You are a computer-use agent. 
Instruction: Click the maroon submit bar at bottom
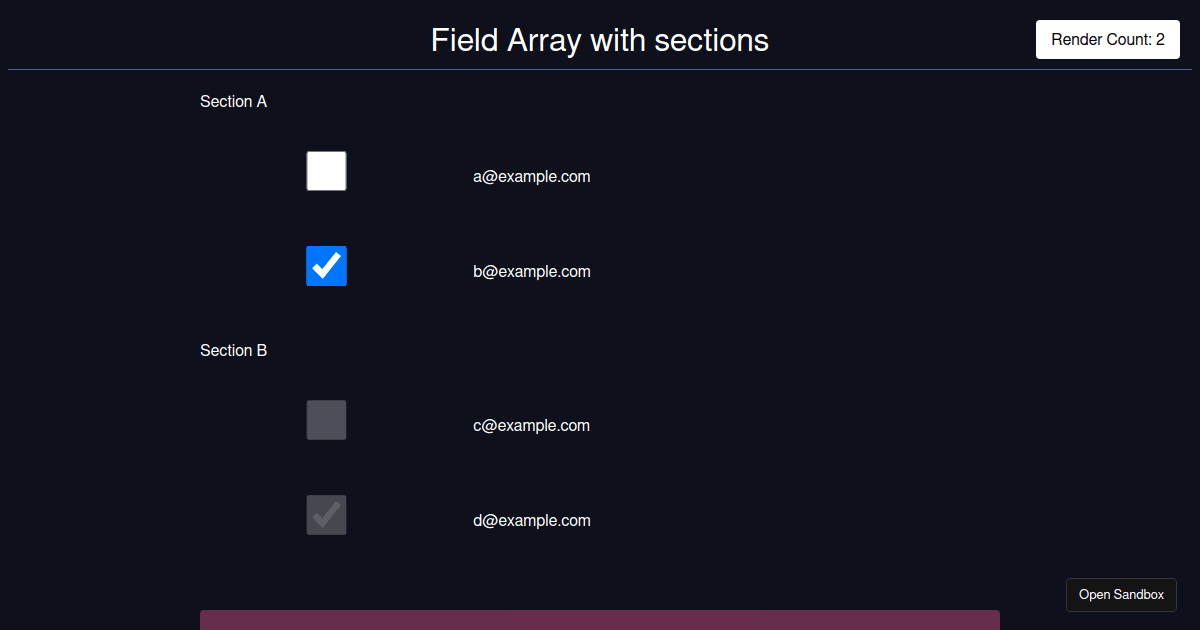[600, 620]
